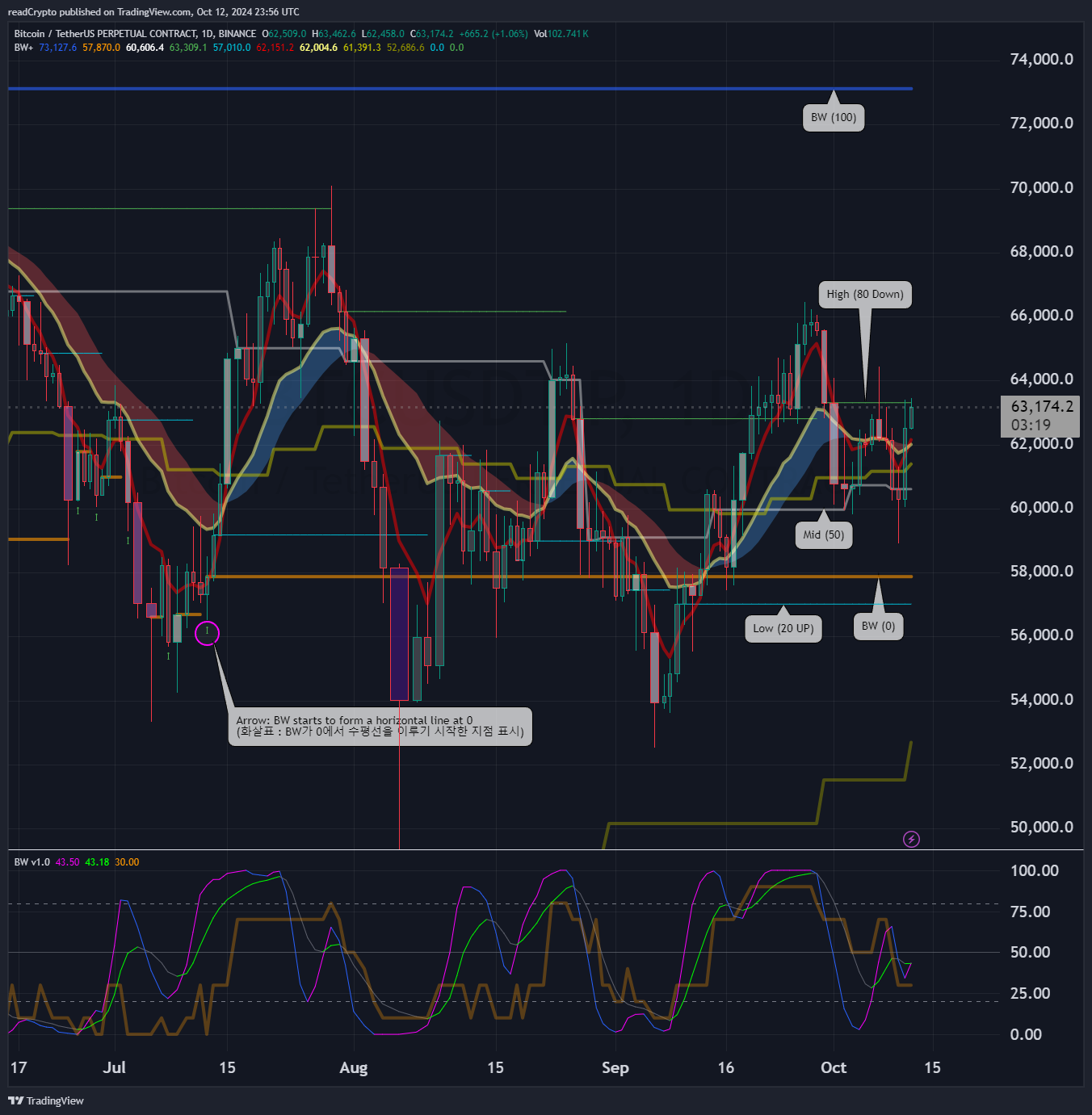Click the 50,000.0 price axis label
The width and height of the screenshot is (1092, 1115).
tap(1042, 827)
